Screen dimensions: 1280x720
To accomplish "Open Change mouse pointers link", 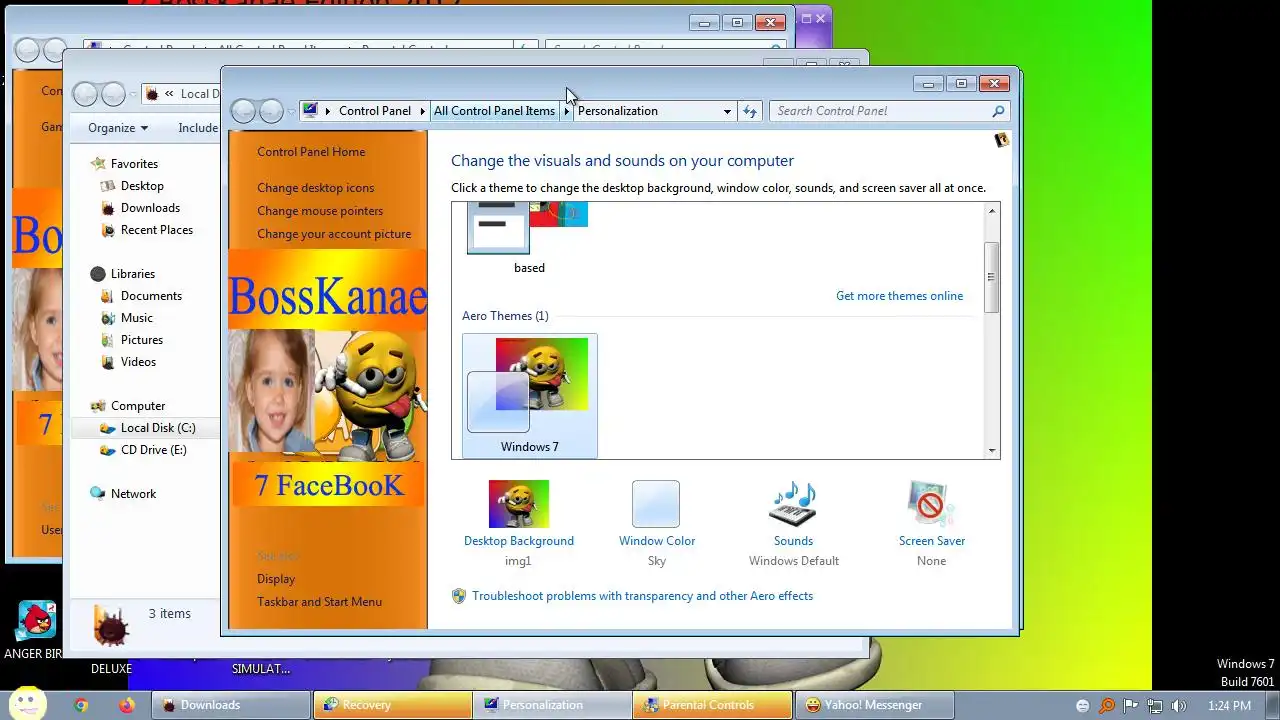I will point(320,211).
